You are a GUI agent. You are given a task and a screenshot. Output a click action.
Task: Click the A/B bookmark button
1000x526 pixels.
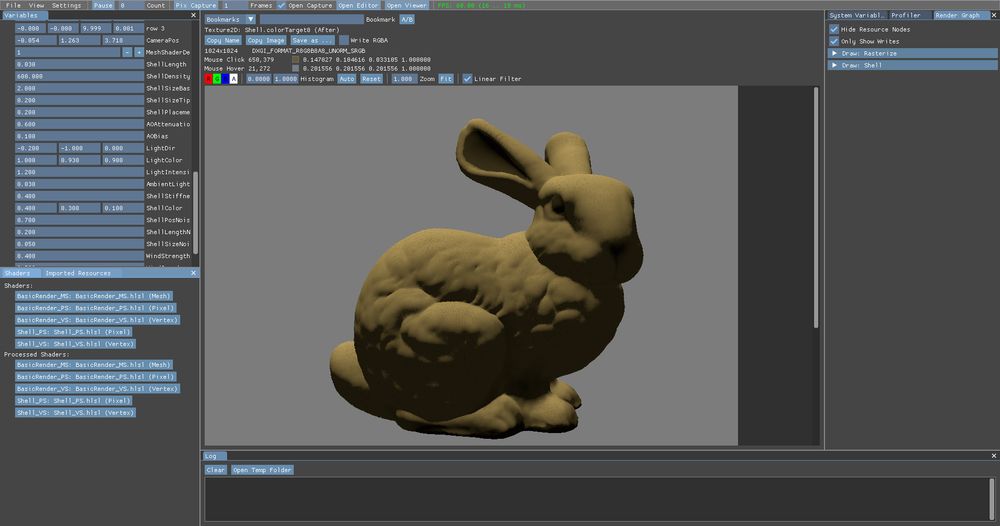[x=407, y=20]
